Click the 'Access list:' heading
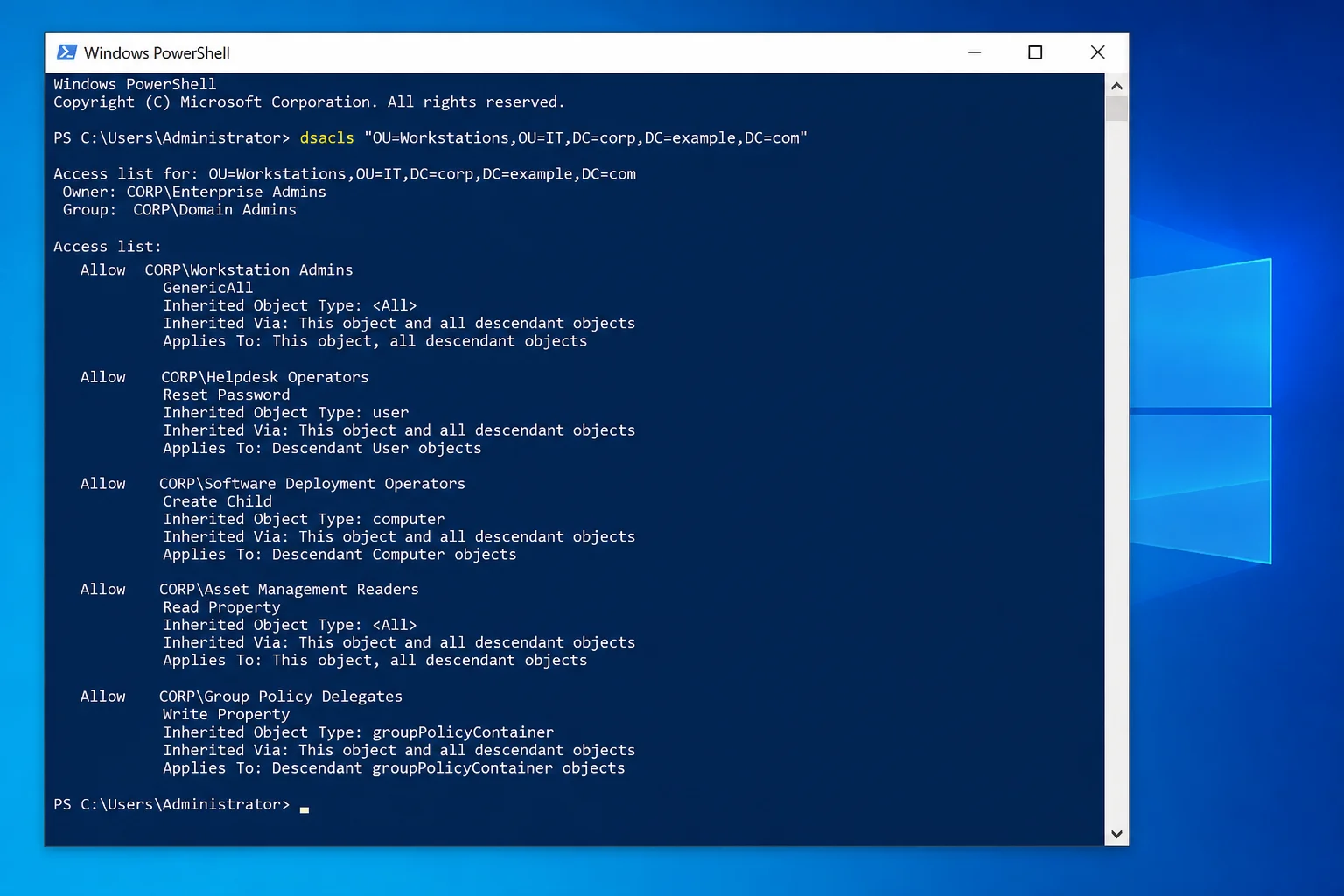 (x=108, y=246)
